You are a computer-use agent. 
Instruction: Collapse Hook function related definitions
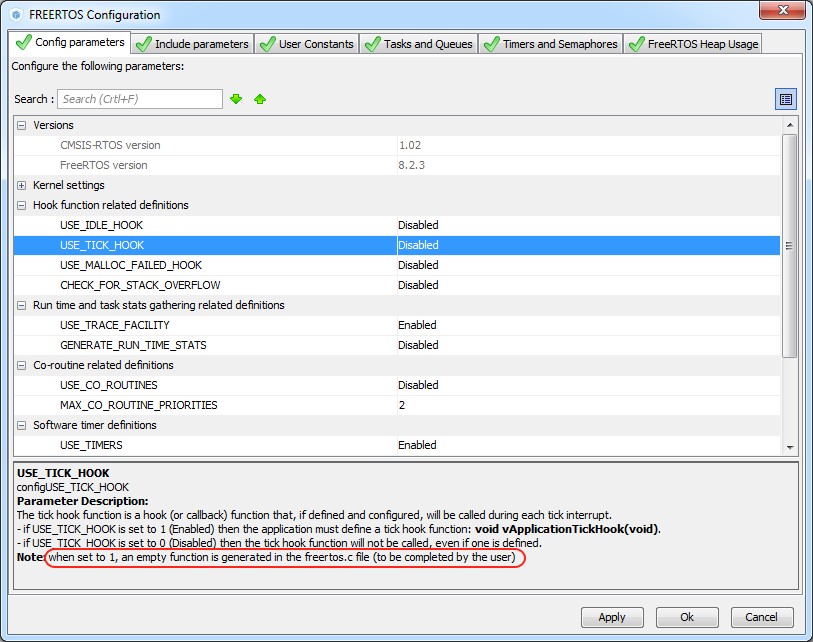[21, 205]
